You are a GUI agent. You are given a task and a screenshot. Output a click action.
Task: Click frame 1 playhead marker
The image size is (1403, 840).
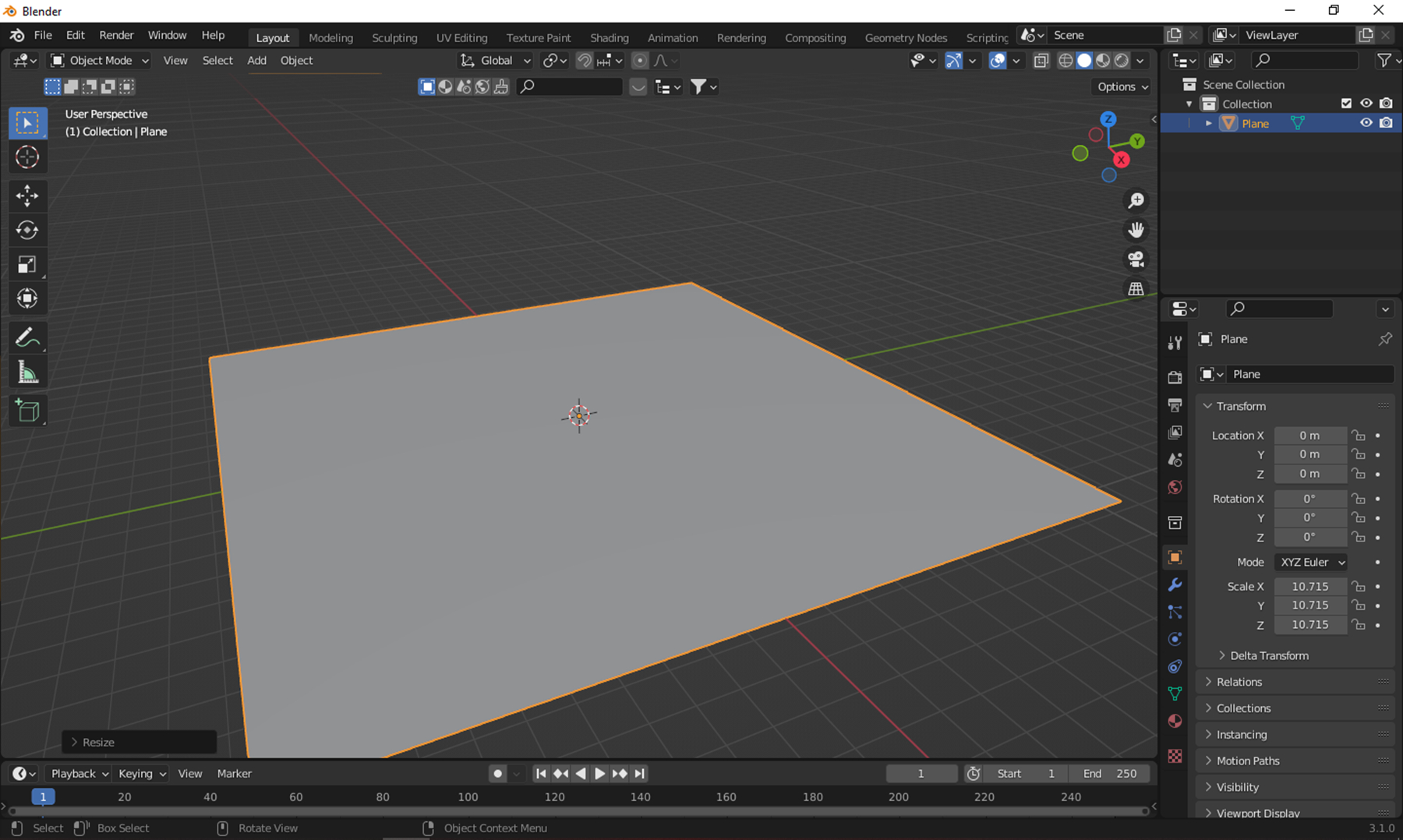(x=43, y=796)
